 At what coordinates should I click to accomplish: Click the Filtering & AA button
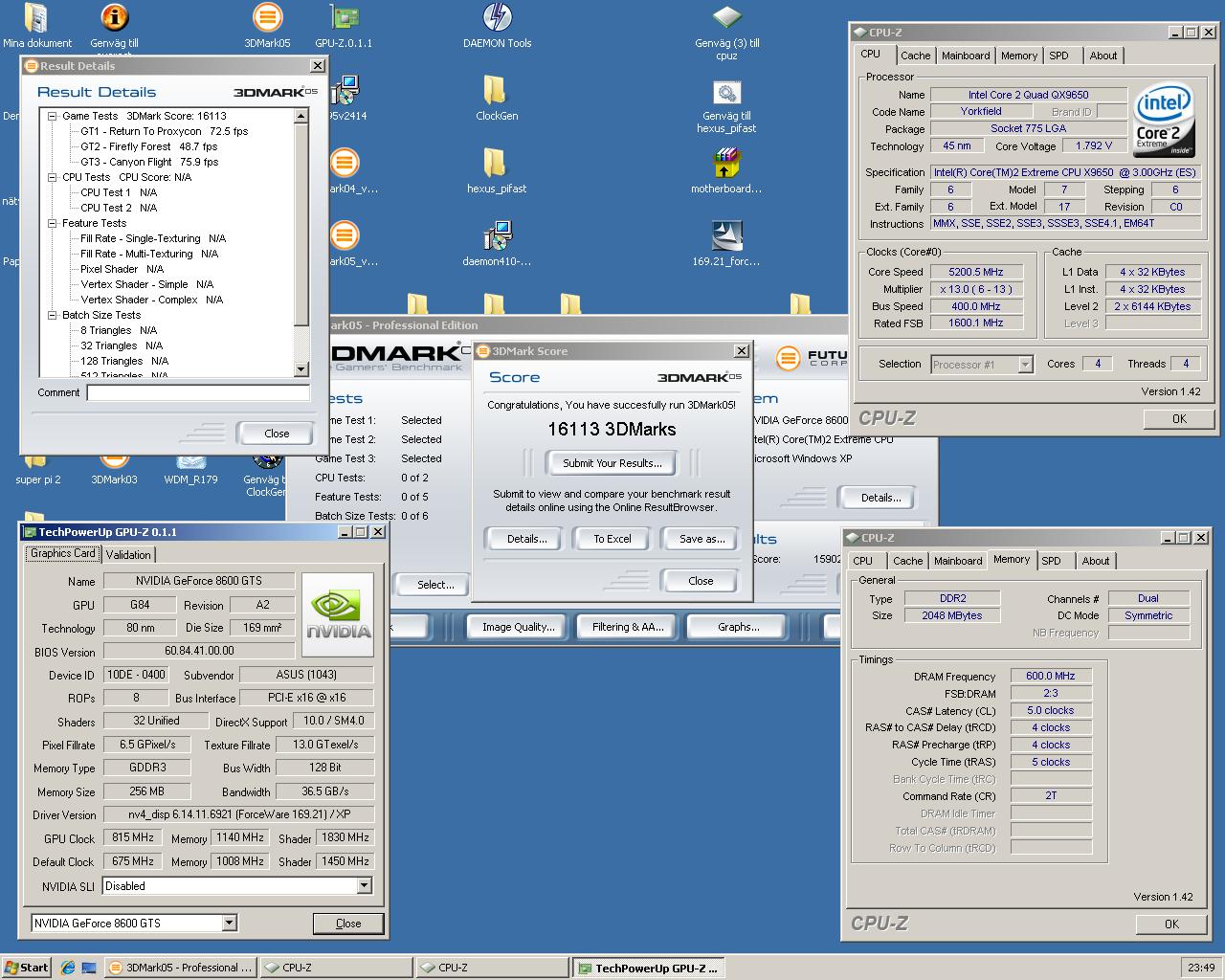pyautogui.click(x=628, y=627)
